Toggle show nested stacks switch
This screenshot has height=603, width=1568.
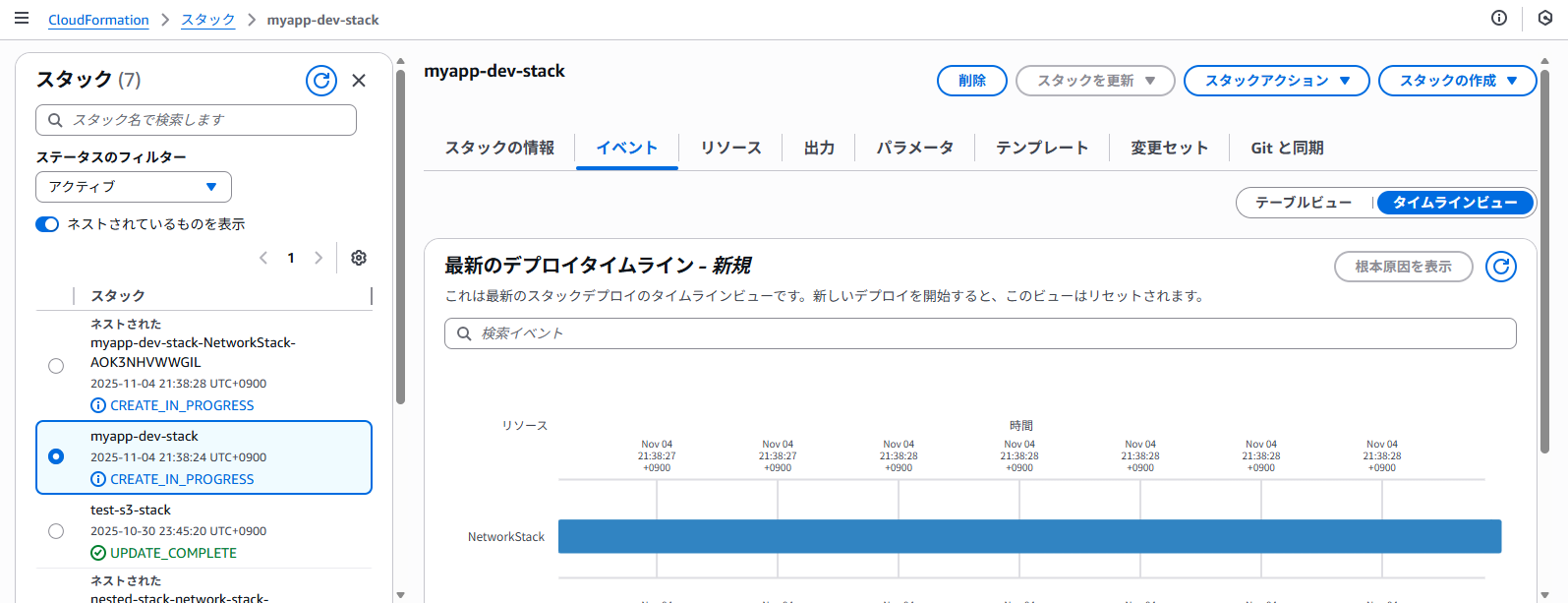point(47,224)
